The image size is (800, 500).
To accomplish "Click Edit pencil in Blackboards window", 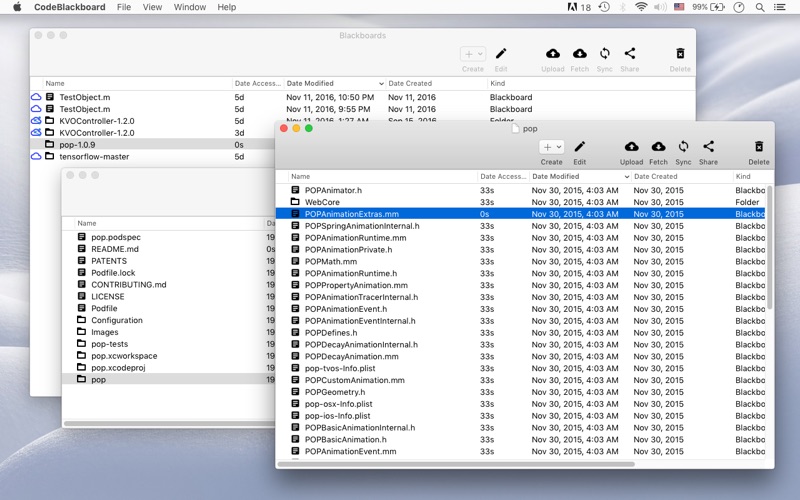I will tap(501, 54).
